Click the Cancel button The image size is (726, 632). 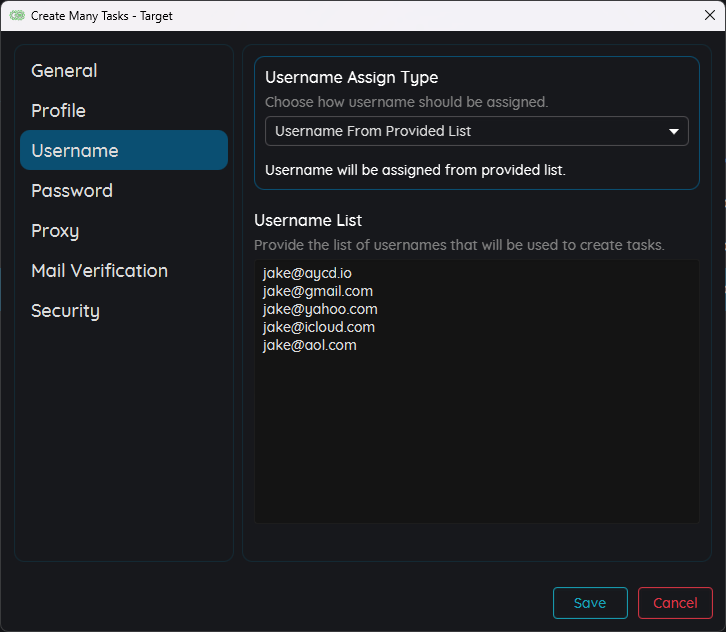coord(675,603)
